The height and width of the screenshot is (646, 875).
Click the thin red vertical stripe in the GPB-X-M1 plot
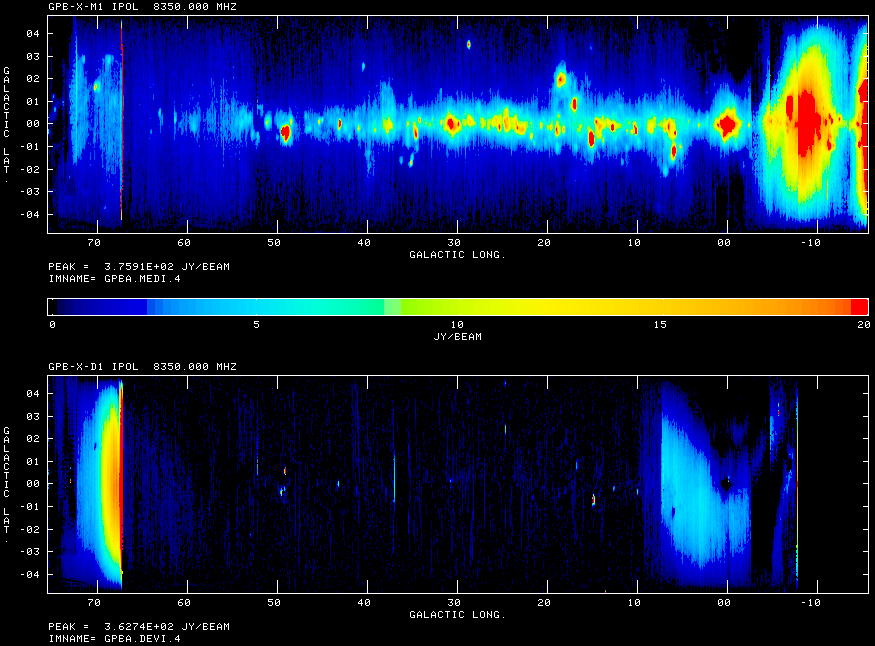click(x=121, y=120)
